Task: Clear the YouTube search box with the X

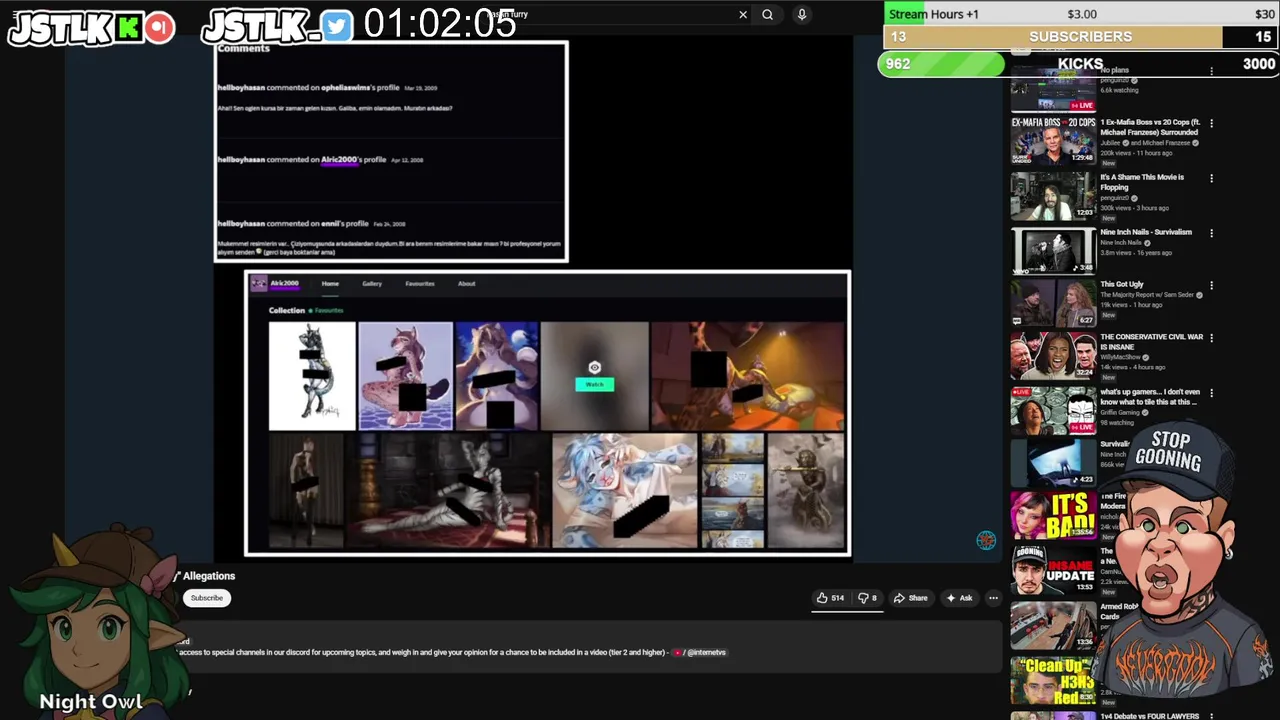Action: pos(743,15)
